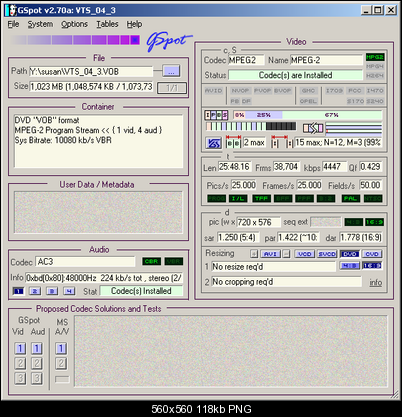Click the I P B S frame-type legend
402x417 pixels.
pos(216,115)
